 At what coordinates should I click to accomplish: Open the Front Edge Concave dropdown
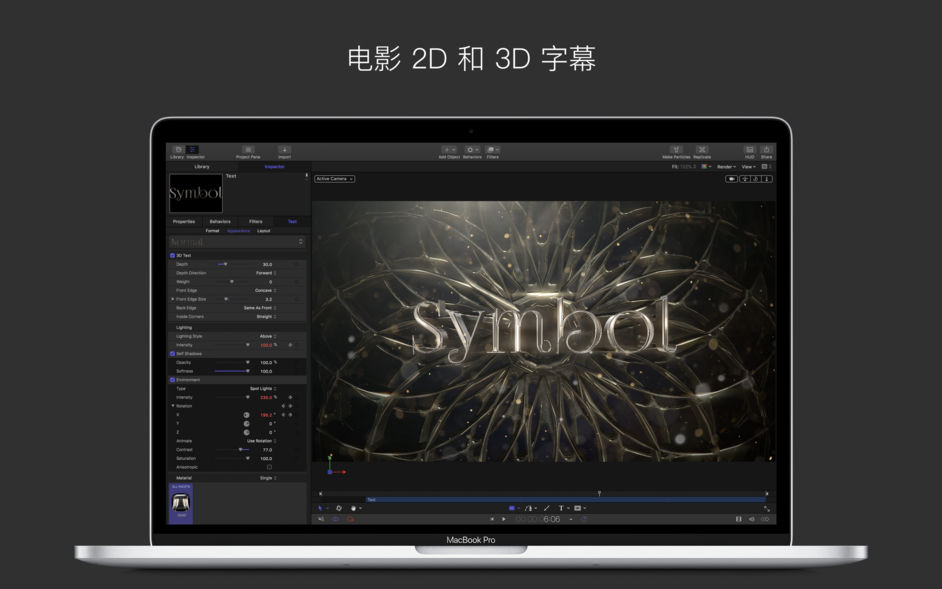pos(264,291)
